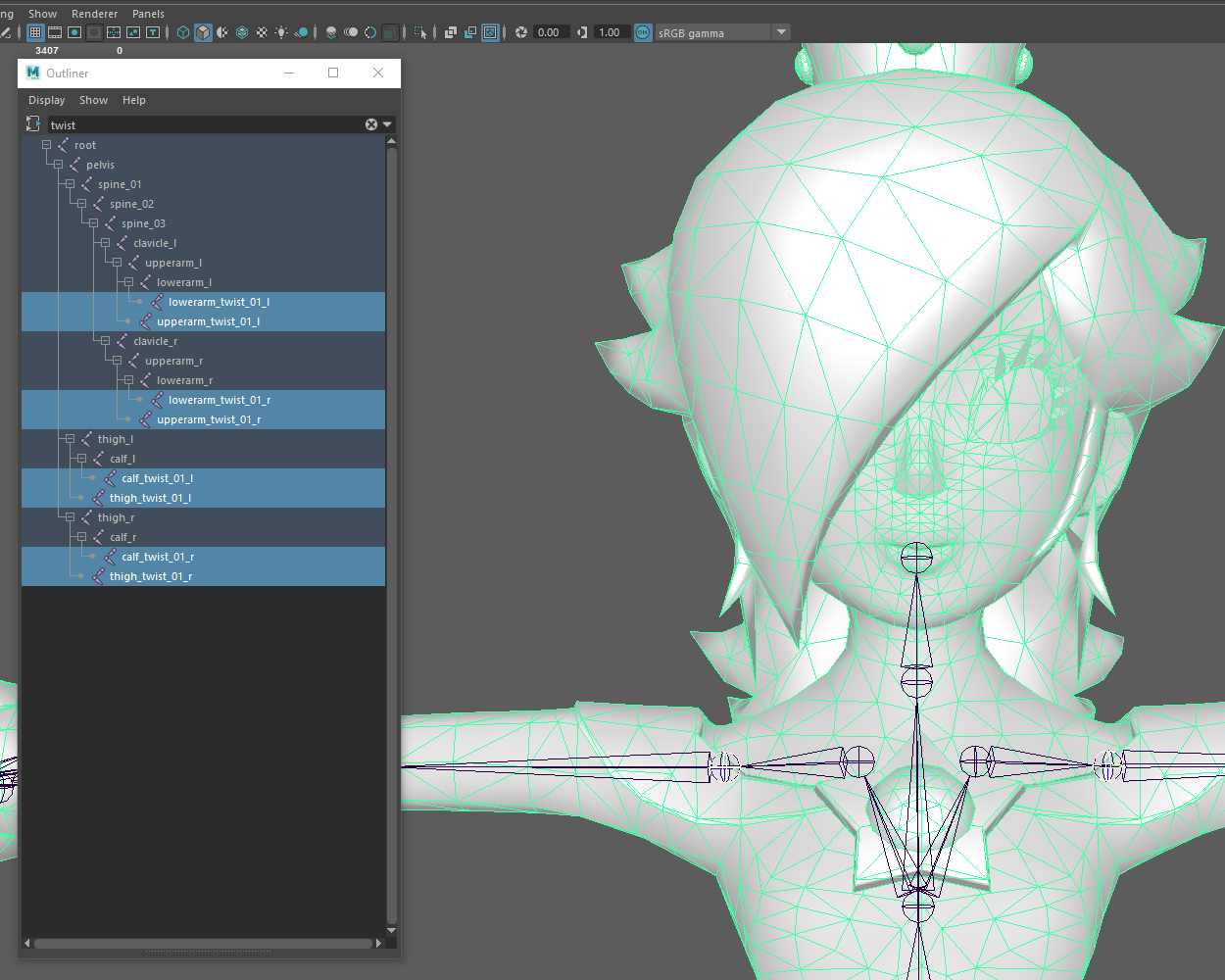Screen dimensions: 1225x980
Task: Click the film gate icon
Action: point(55,32)
